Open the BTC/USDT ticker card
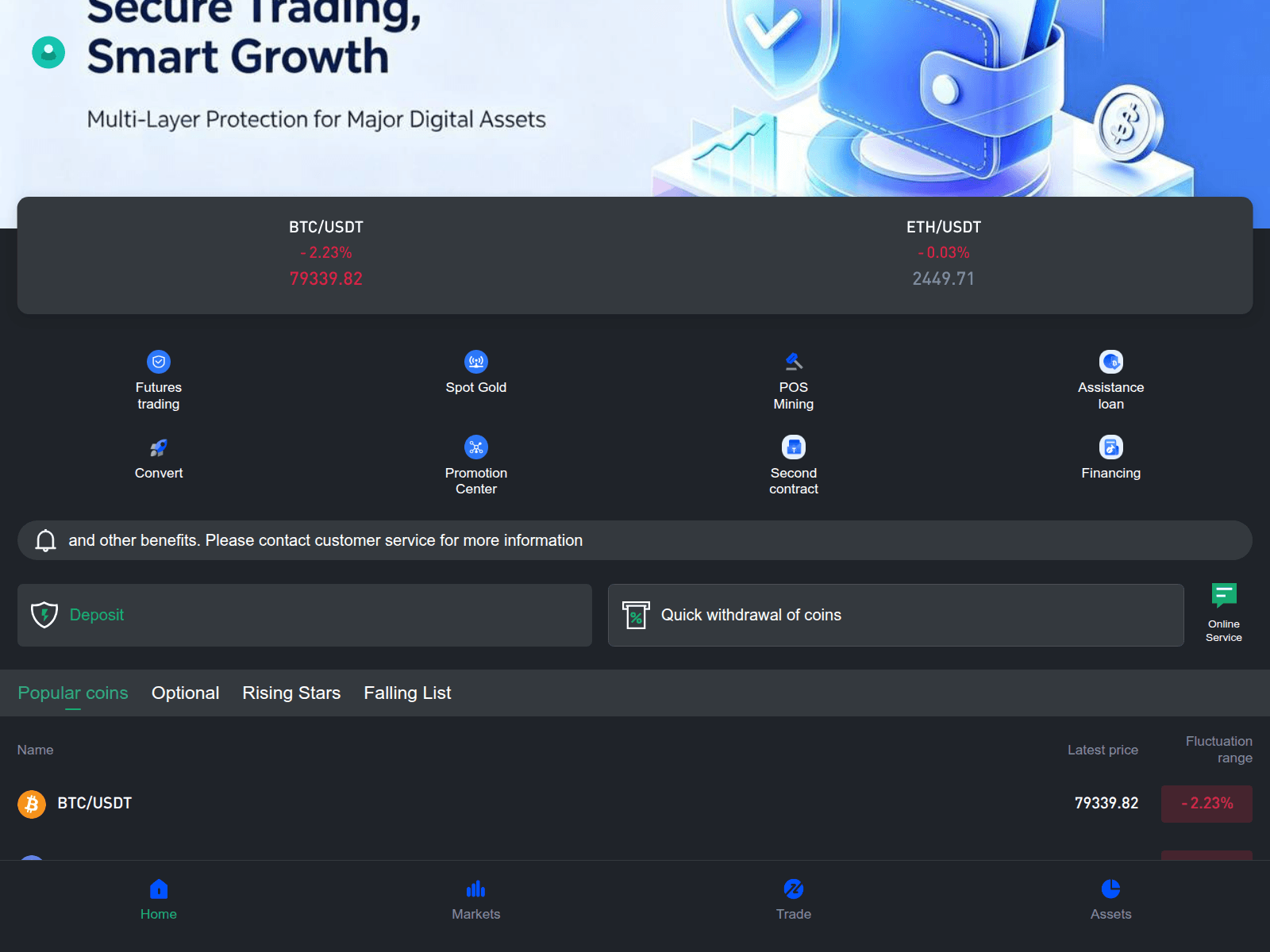 click(326, 254)
